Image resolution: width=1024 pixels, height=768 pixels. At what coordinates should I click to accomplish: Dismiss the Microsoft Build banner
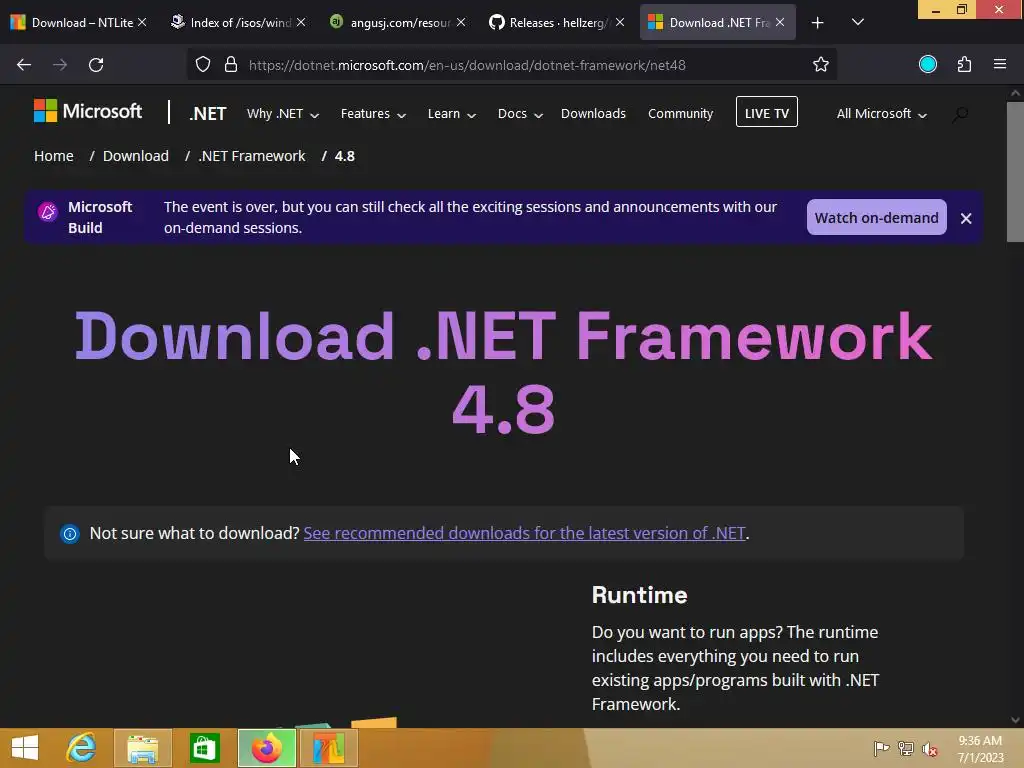click(966, 218)
